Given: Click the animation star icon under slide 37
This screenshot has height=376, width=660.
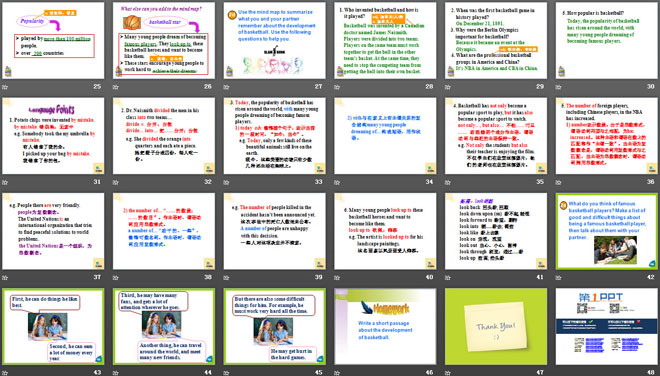Looking at the screenshot, I should point(5,277).
